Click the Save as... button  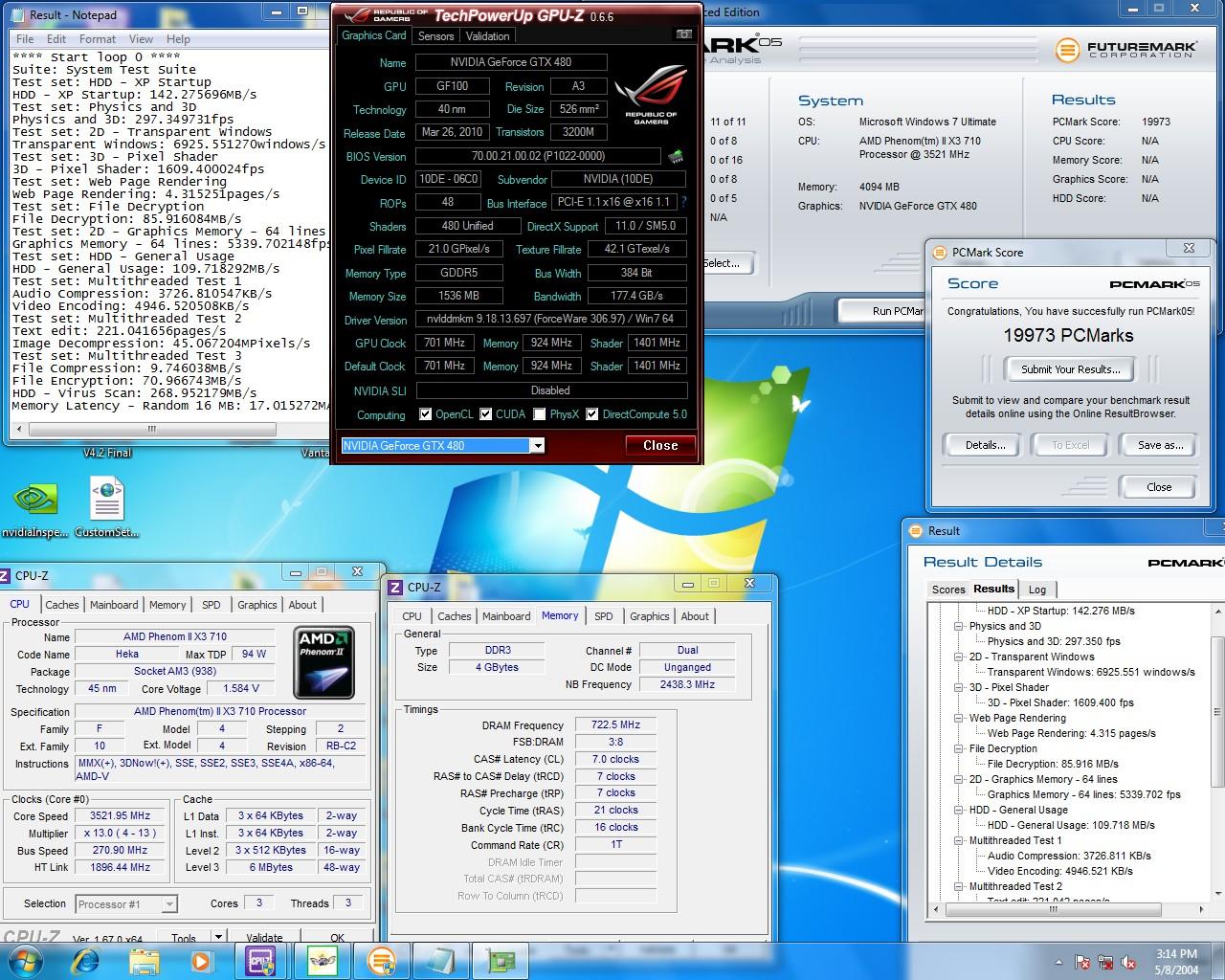point(1160,445)
